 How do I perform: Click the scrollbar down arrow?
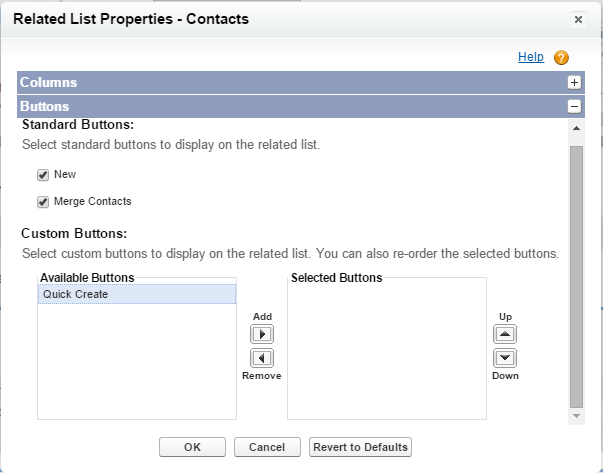tap(575, 414)
